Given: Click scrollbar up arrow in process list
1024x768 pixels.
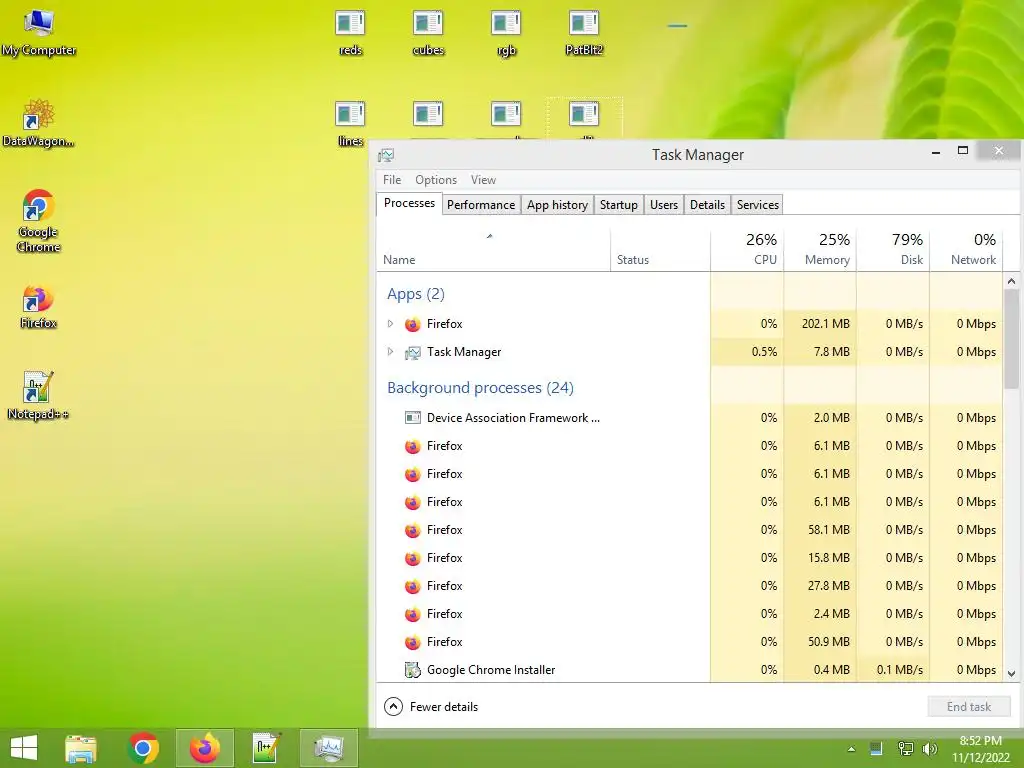Looking at the screenshot, I should 1011,281.
